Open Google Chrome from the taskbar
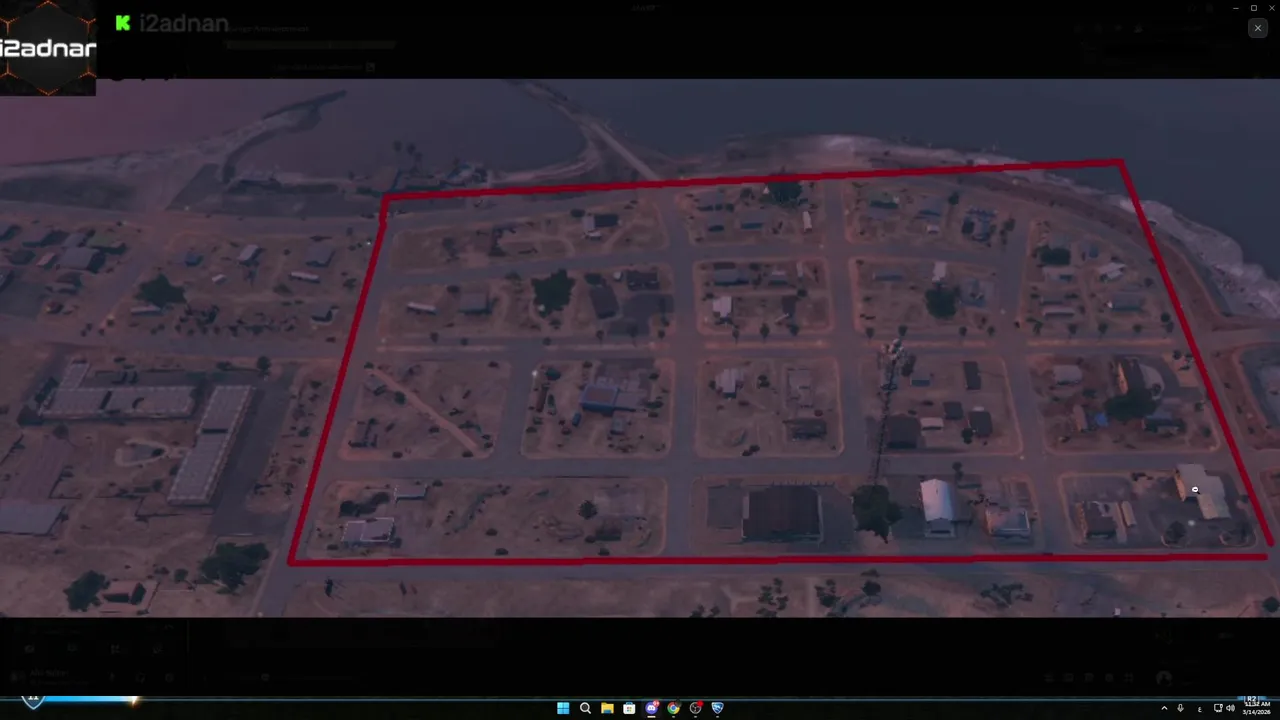The image size is (1280, 720). (x=674, y=708)
